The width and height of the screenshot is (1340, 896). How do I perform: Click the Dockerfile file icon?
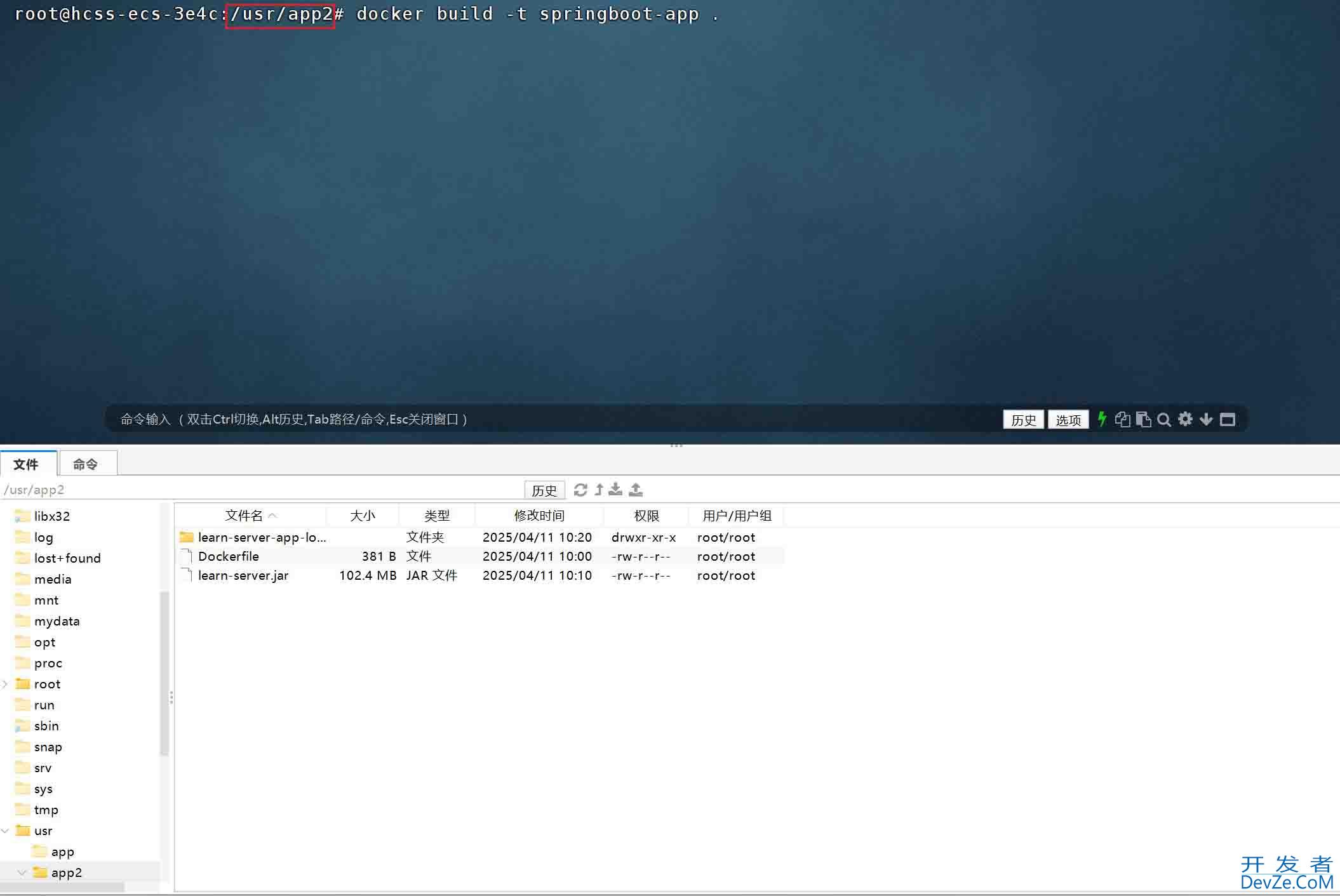(186, 556)
